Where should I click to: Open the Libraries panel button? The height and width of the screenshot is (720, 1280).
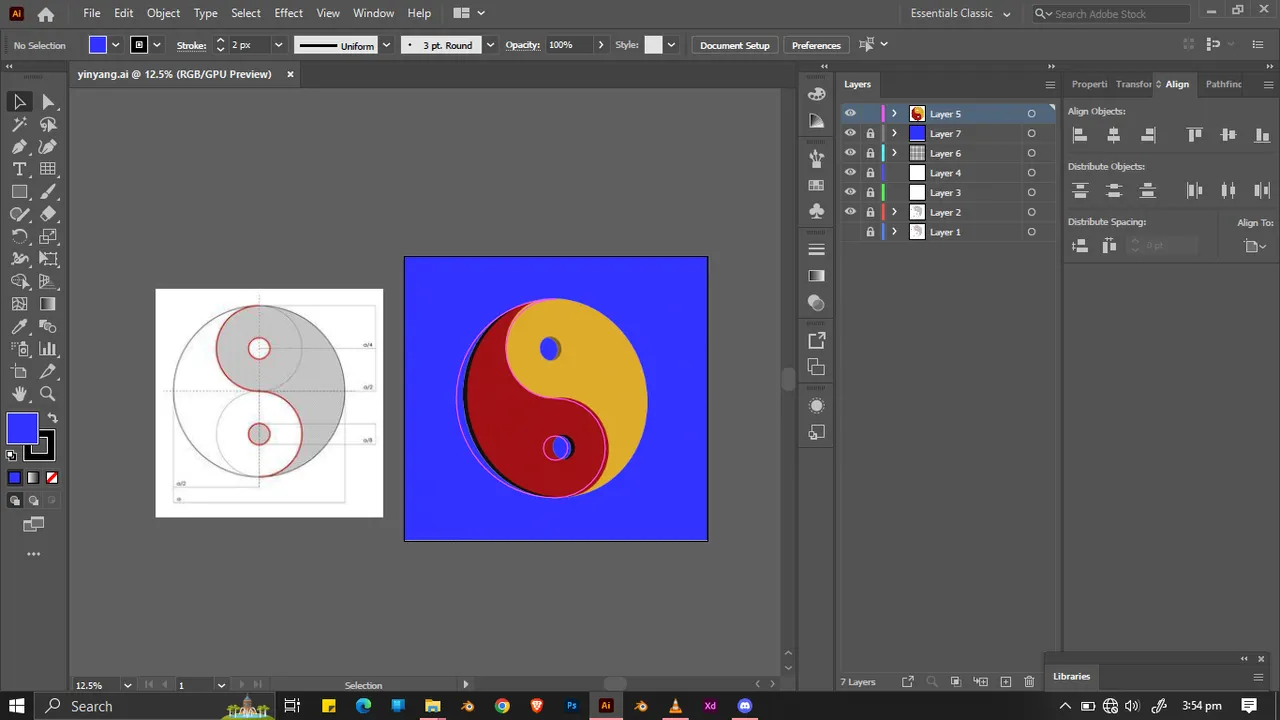point(1071,676)
